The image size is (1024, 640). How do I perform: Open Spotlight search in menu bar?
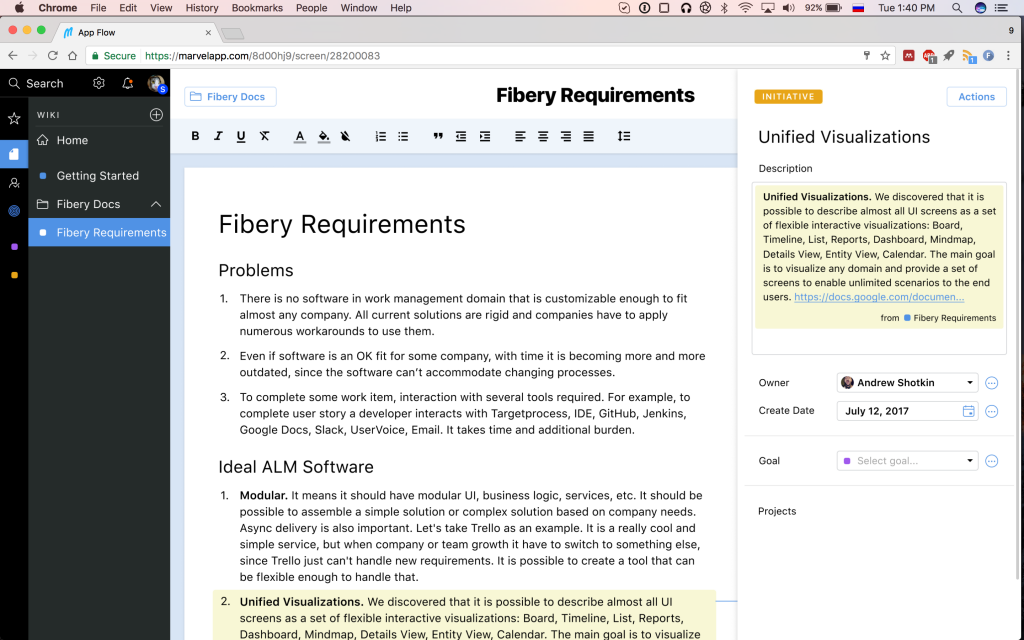pos(957,8)
